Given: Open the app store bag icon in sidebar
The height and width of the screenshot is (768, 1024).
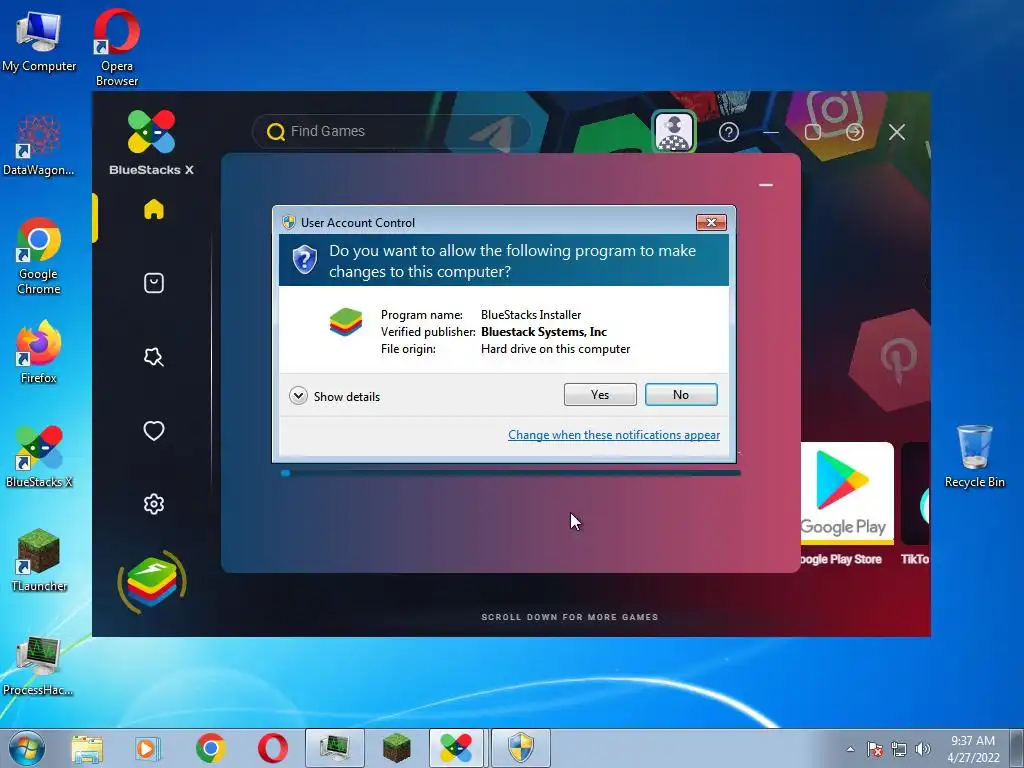Looking at the screenshot, I should (154, 283).
